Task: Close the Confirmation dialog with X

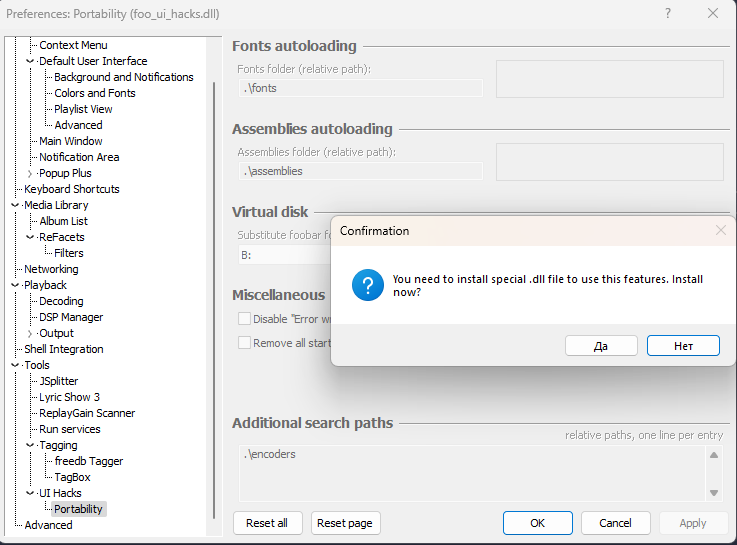Action: 720,231
